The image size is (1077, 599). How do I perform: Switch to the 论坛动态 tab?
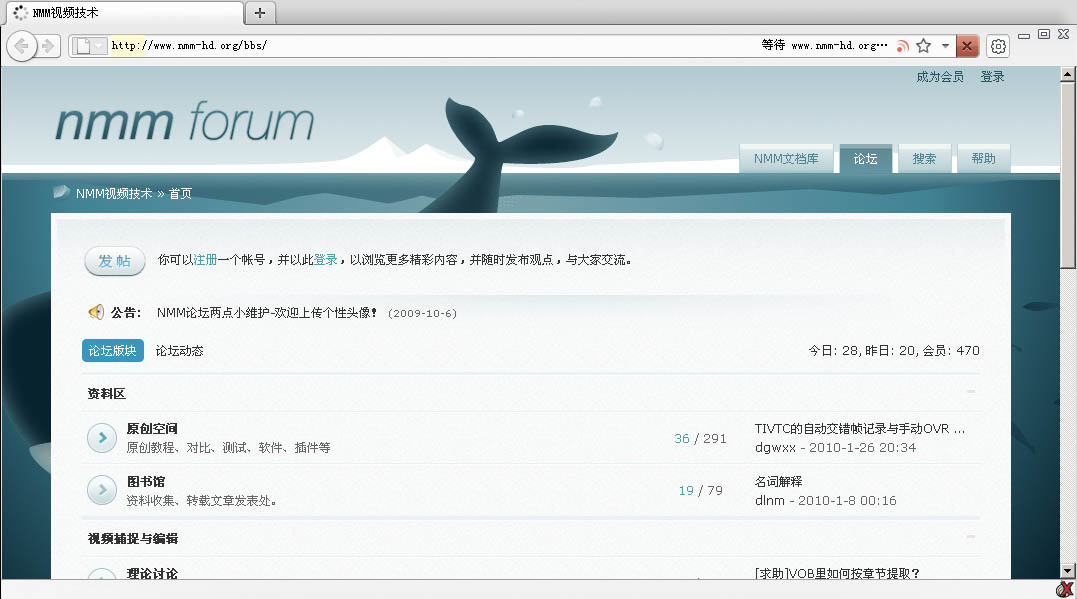point(179,350)
